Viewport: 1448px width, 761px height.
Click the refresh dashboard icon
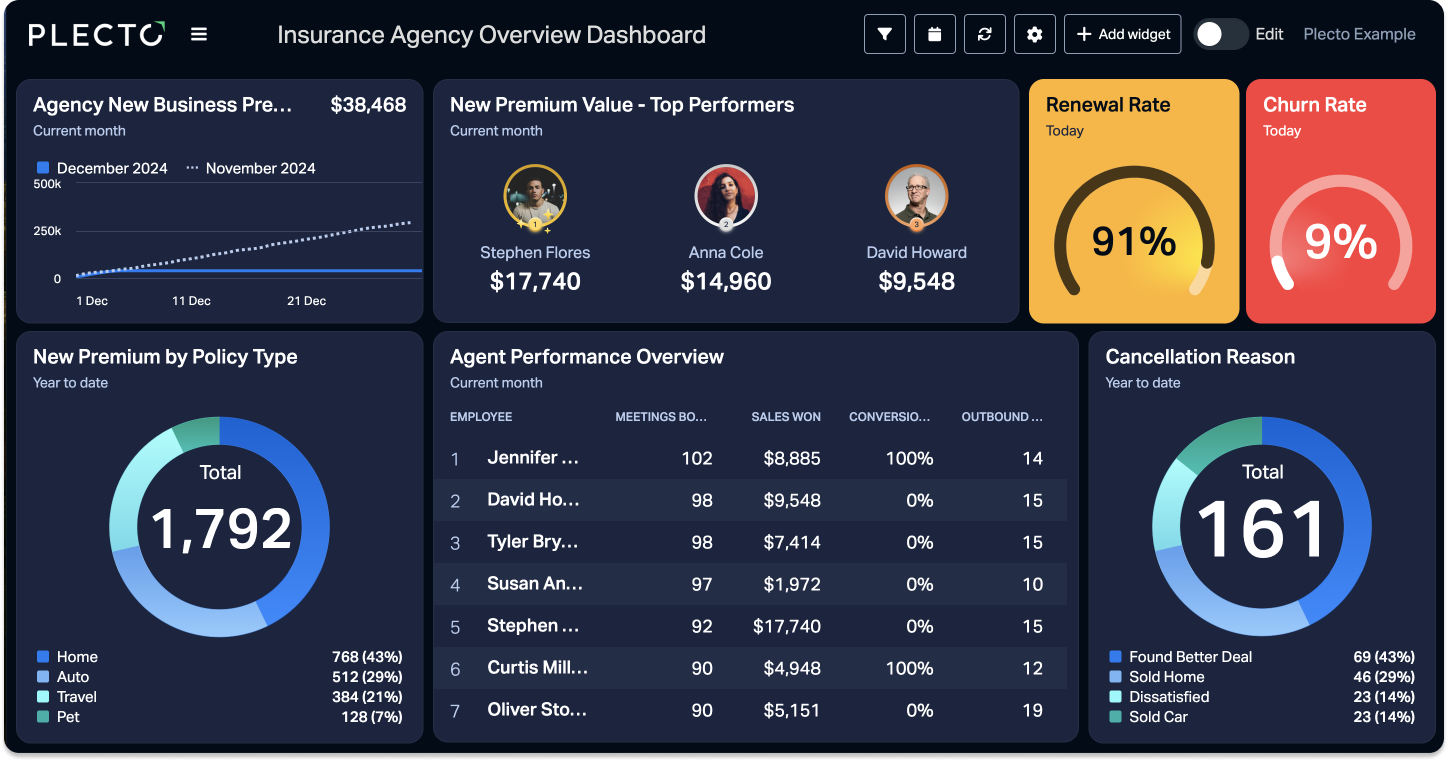985,34
